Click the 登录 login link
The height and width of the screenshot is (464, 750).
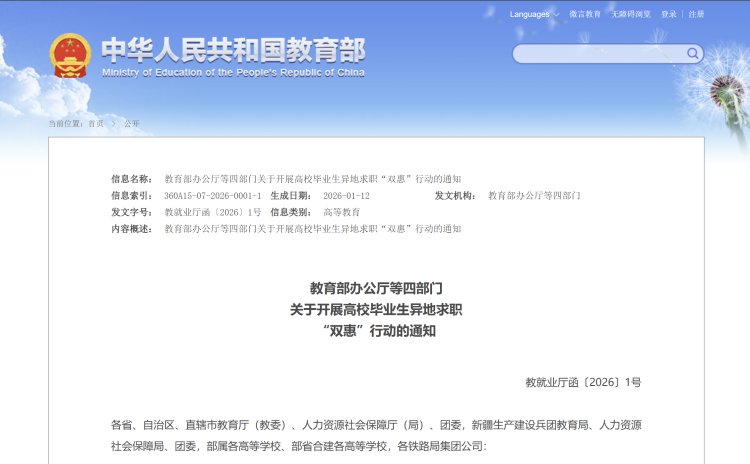point(669,14)
